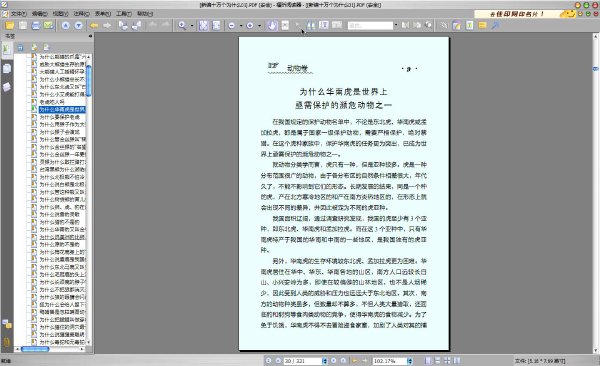The width and height of the screenshot is (600, 366).
Task: Open the Attachments side panel icon near bottom
Action: (7, 342)
